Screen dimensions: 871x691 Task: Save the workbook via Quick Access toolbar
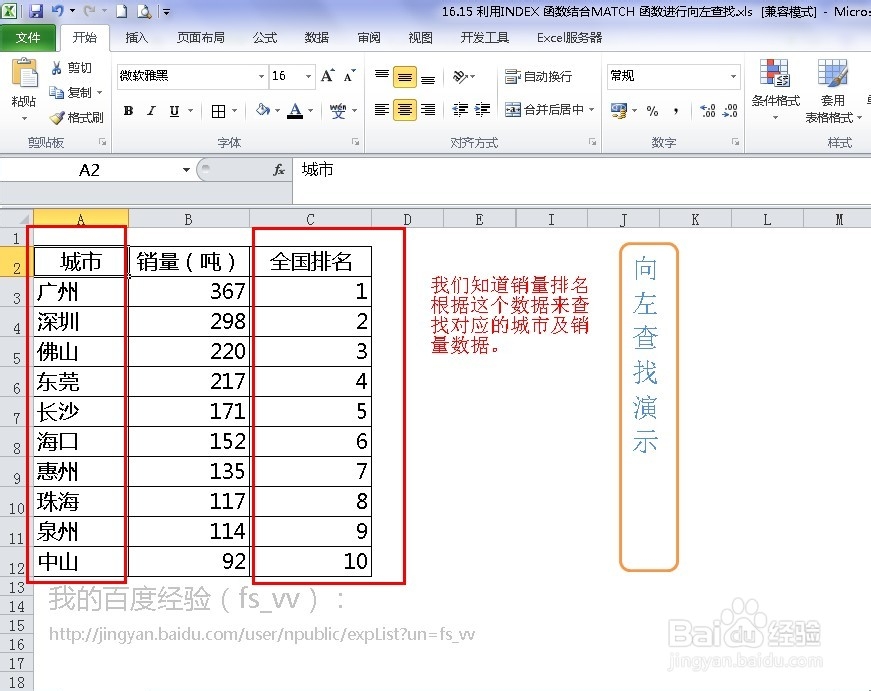(x=37, y=9)
